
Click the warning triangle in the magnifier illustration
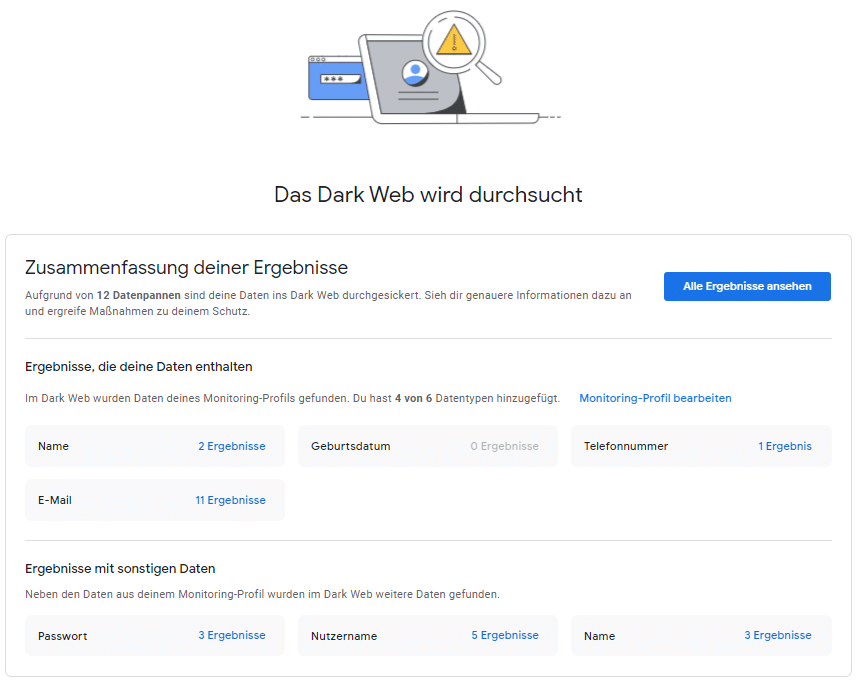point(454,40)
